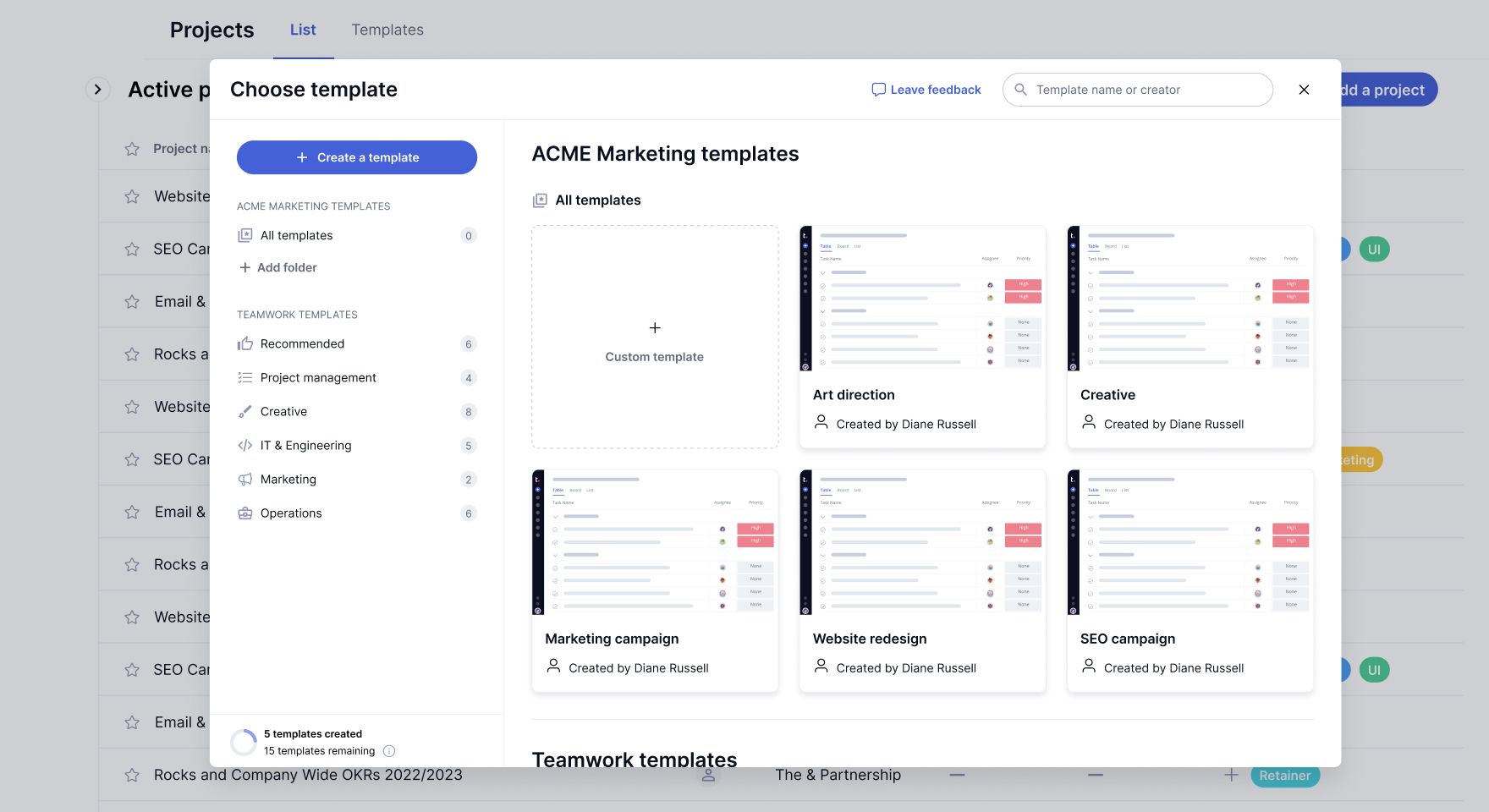The image size is (1489, 812).
Task: Pick the Marketing campaign template thumbnail
Action: pos(655,542)
